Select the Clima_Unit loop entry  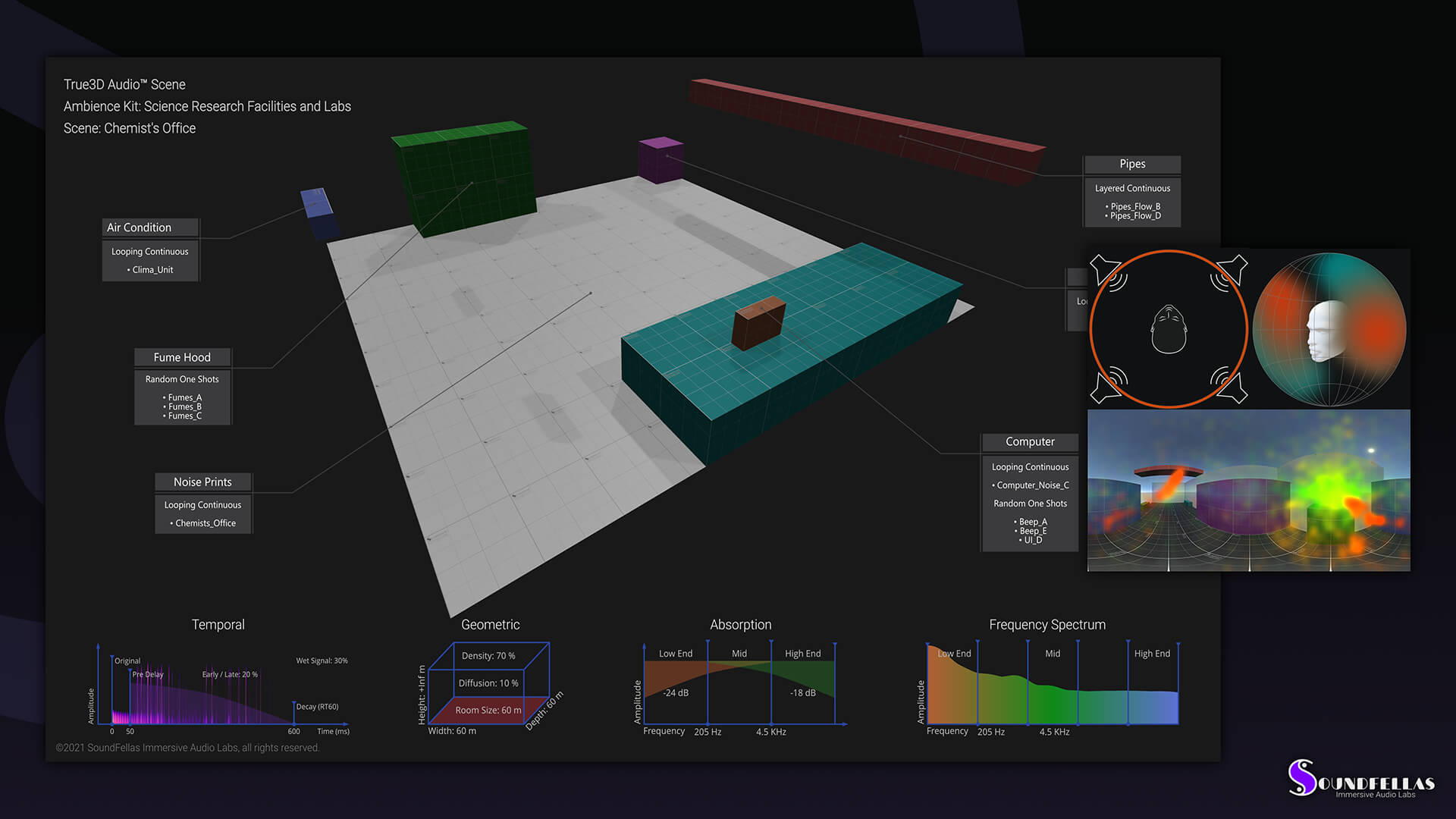click(152, 270)
